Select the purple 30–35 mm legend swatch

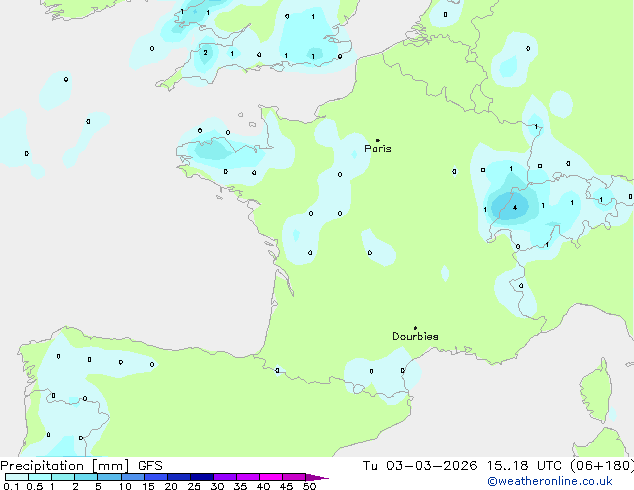click(x=225, y=477)
